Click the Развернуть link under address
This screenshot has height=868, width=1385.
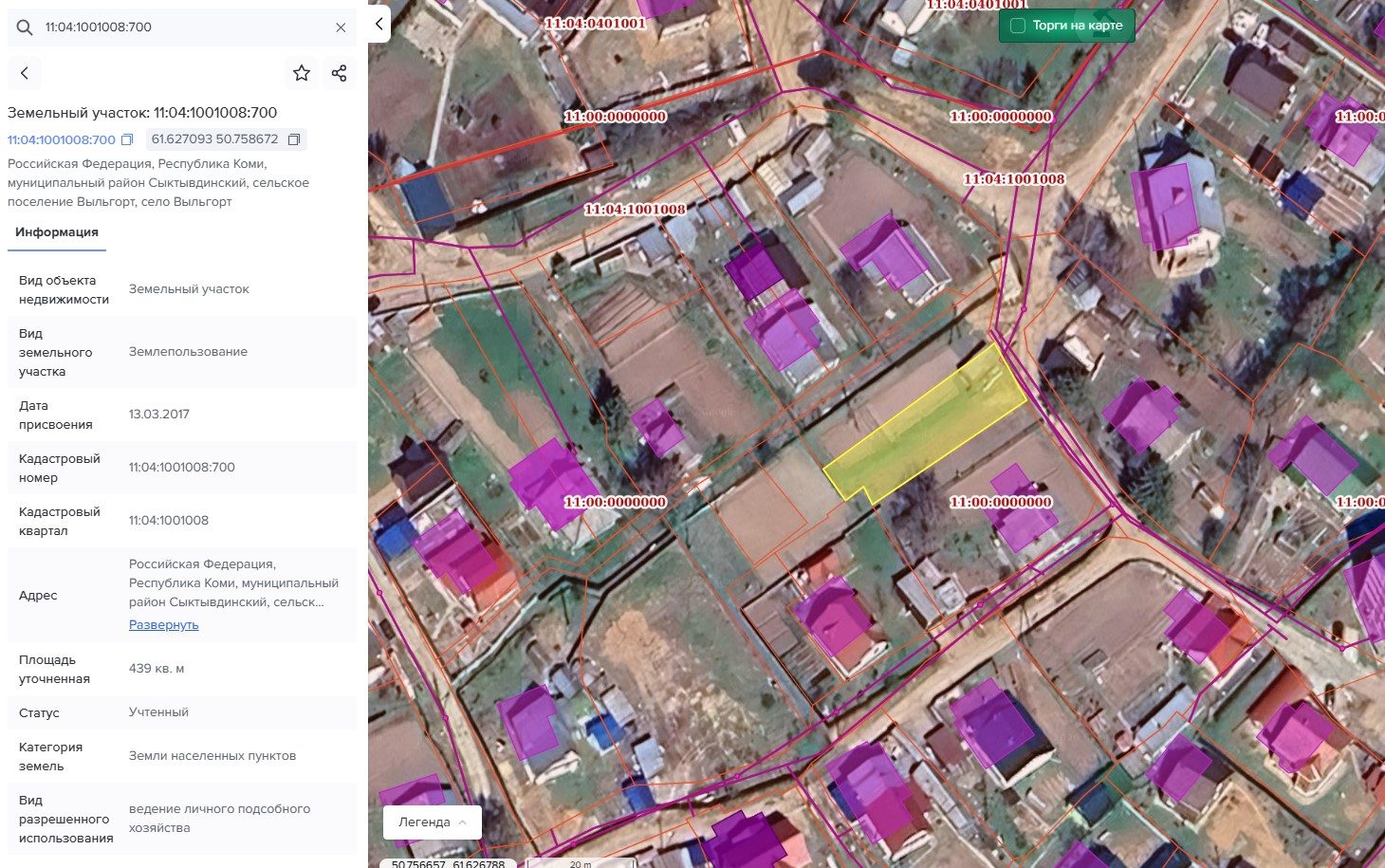pyautogui.click(x=164, y=625)
